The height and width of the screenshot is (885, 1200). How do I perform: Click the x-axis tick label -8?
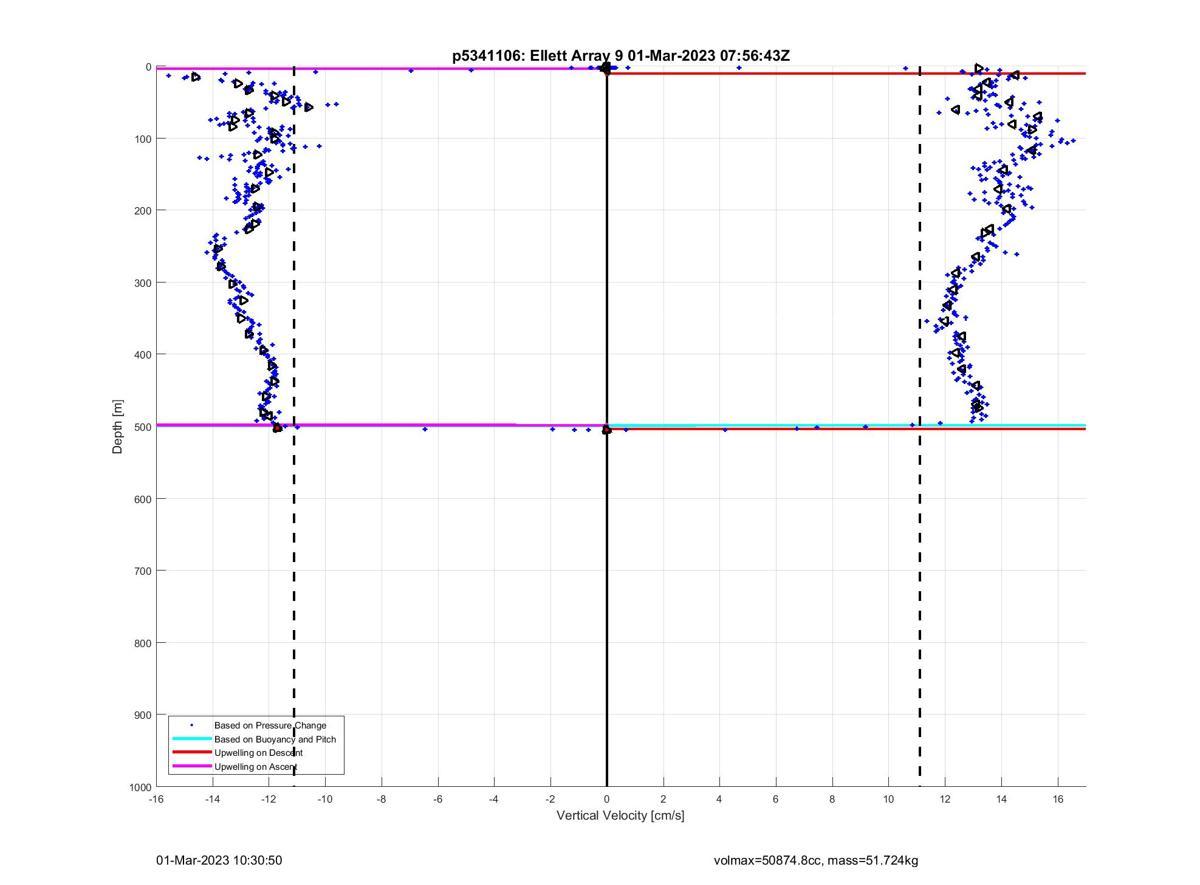coord(381,799)
